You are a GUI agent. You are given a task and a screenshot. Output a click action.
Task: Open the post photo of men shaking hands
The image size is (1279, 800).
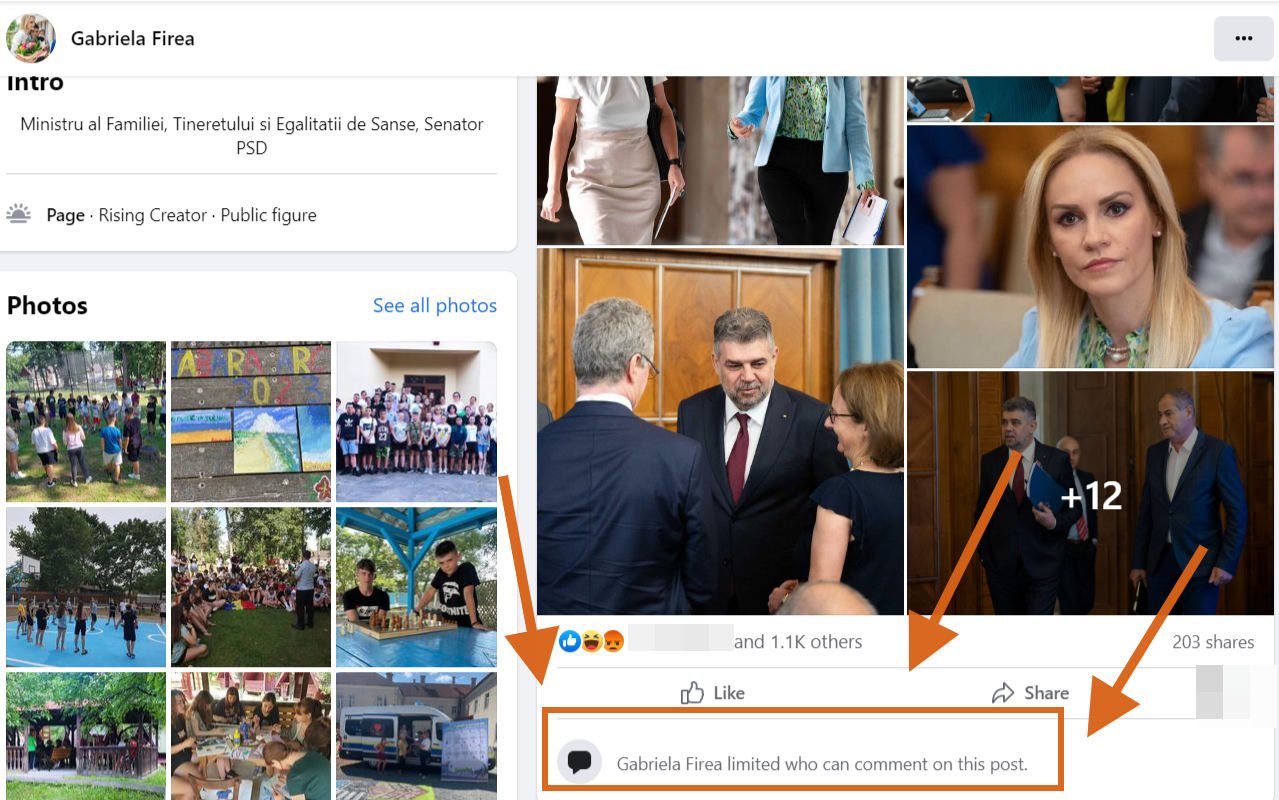(720, 431)
